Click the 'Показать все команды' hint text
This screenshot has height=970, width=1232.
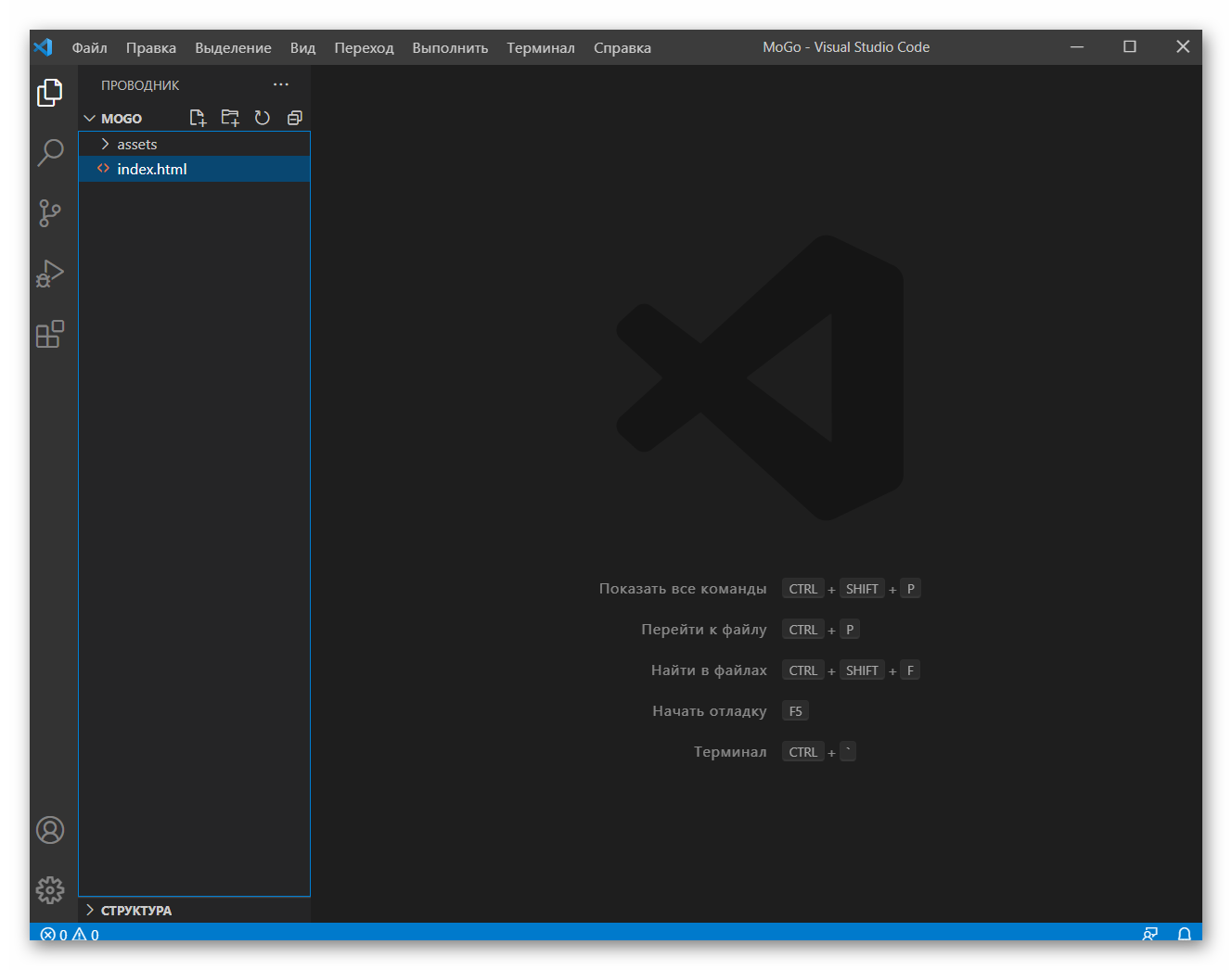[683, 589]
